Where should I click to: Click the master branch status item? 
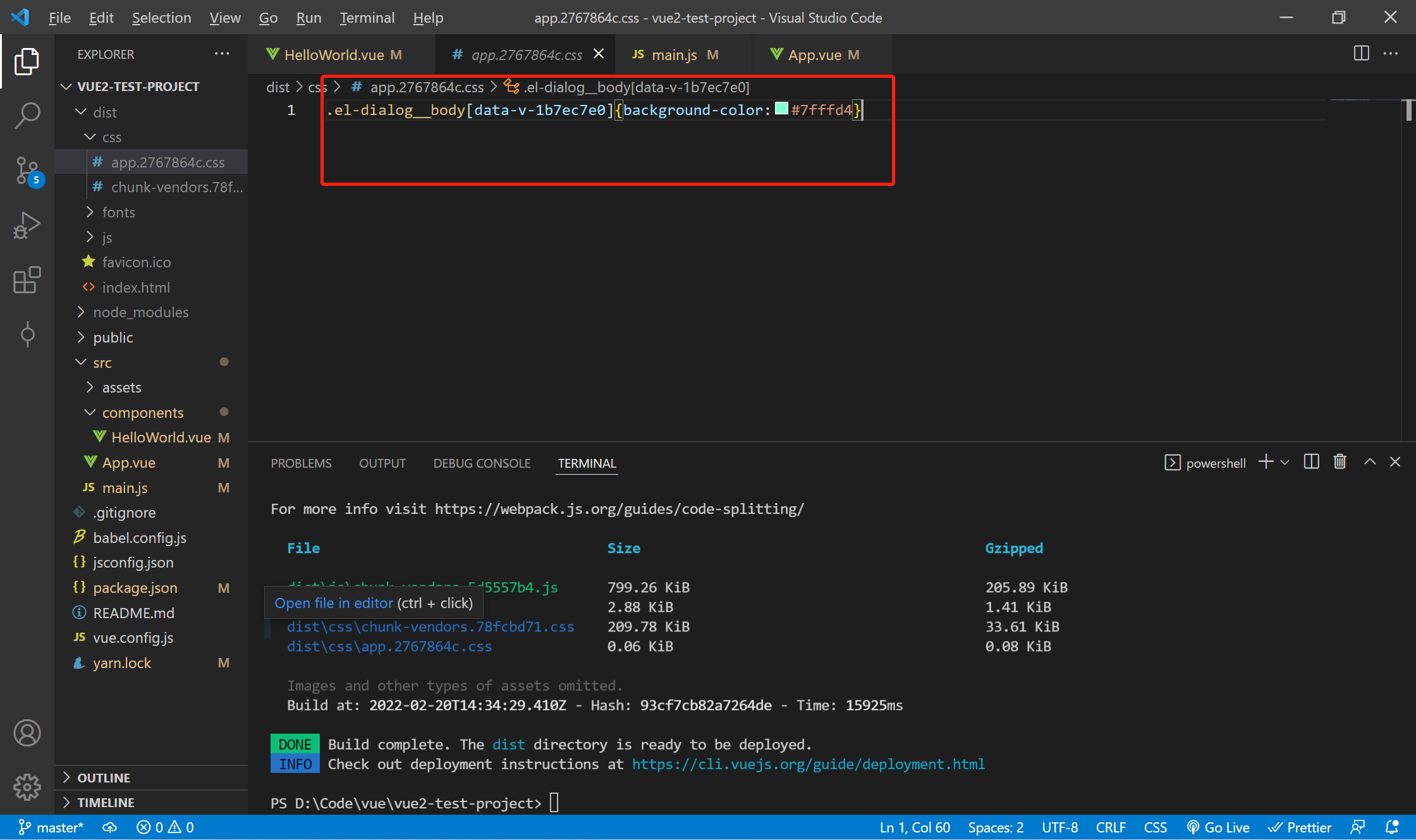(x=51, y=827)
